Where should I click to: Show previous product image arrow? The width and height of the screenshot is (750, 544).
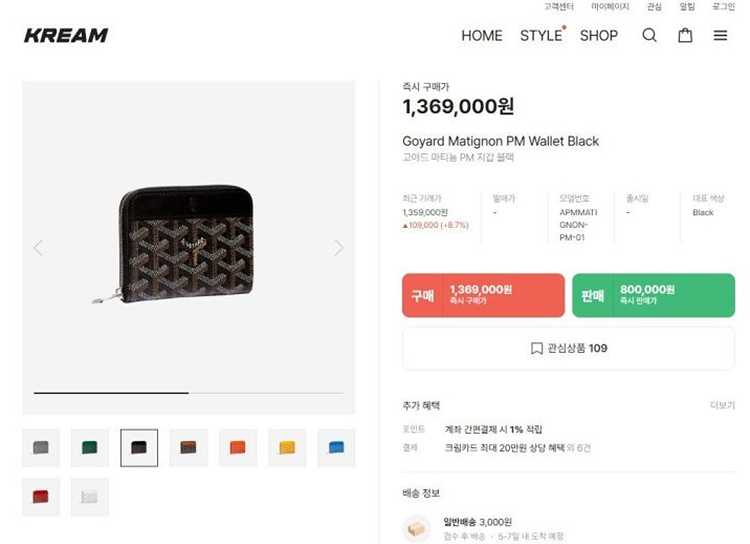point(38,248)
